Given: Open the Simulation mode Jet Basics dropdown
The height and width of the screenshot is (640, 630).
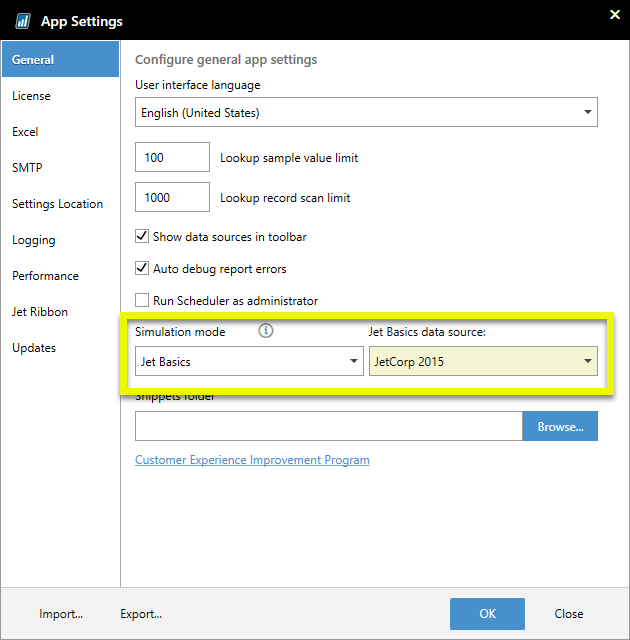Looking at the screenshot, I should (x=249, y=361).
